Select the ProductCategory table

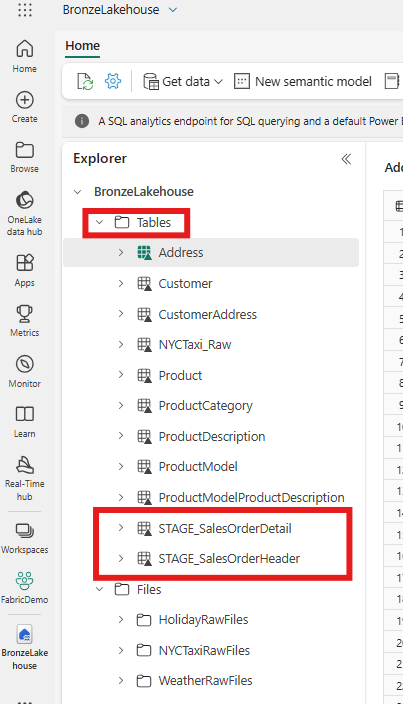[x=206, y=406]
